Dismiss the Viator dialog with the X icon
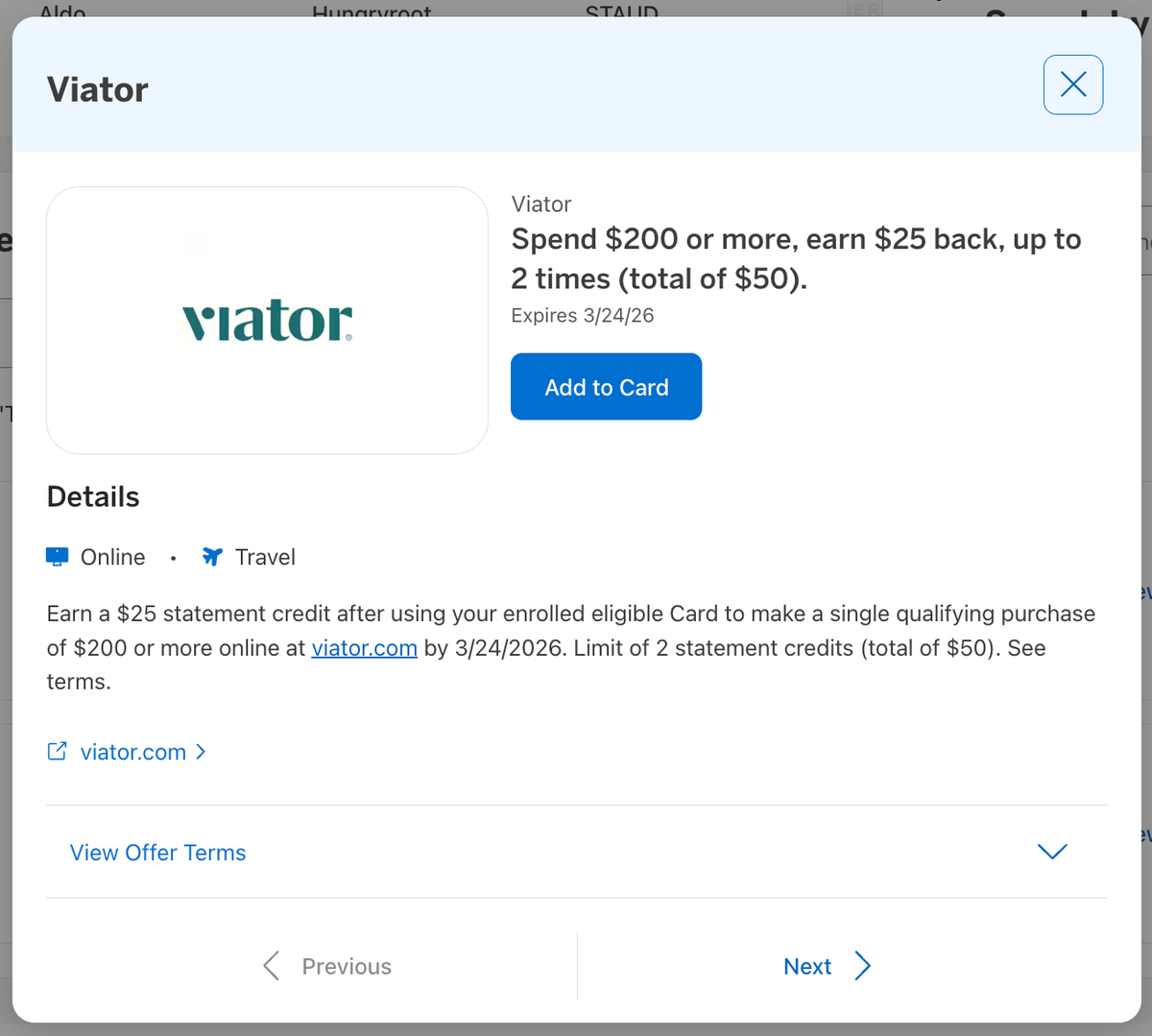This screenshot has width=1152, height=1036. [1072, 84]
